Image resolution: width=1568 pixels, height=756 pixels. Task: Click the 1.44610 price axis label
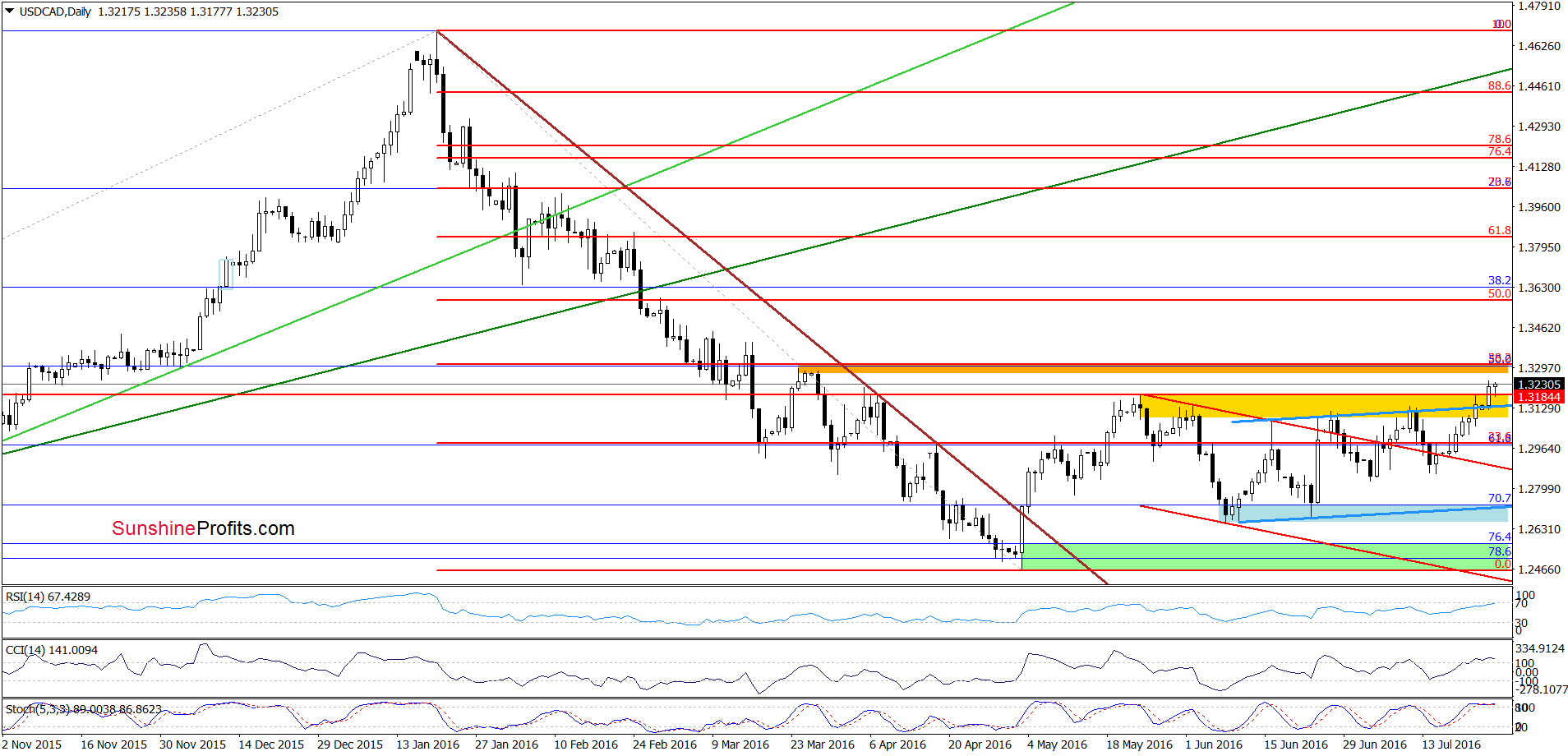(x=1538, y=86)
